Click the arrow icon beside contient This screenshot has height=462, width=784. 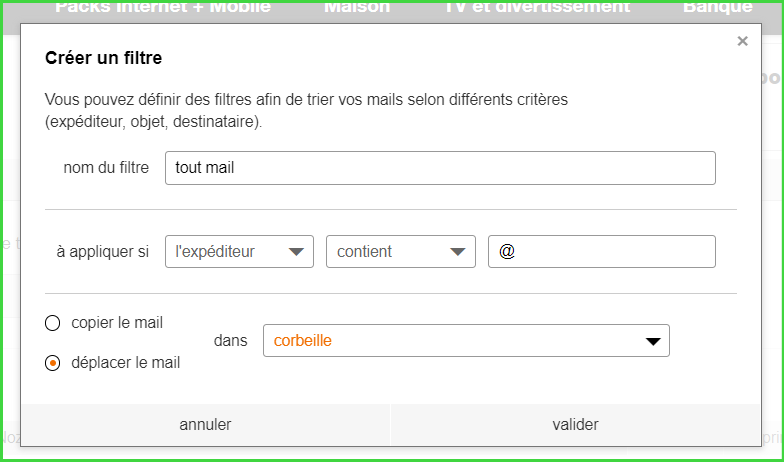point(458,252)
